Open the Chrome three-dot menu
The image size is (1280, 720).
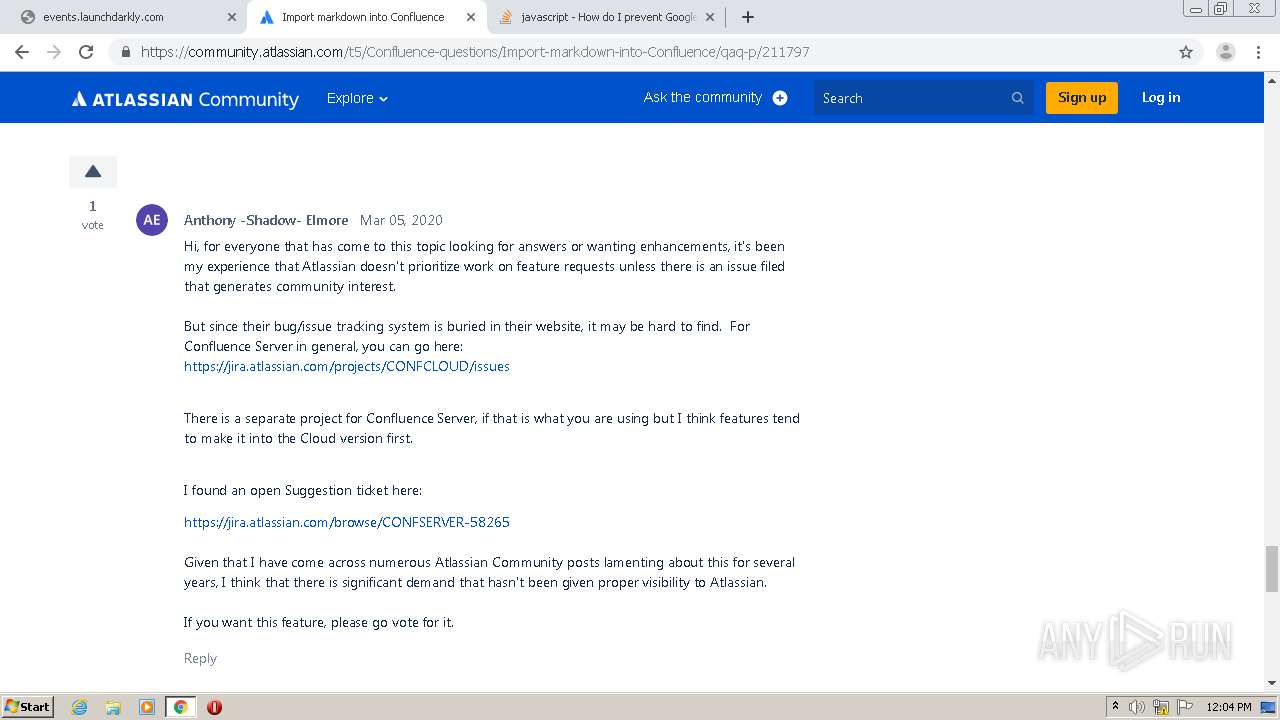click(x=1258, y=52)
